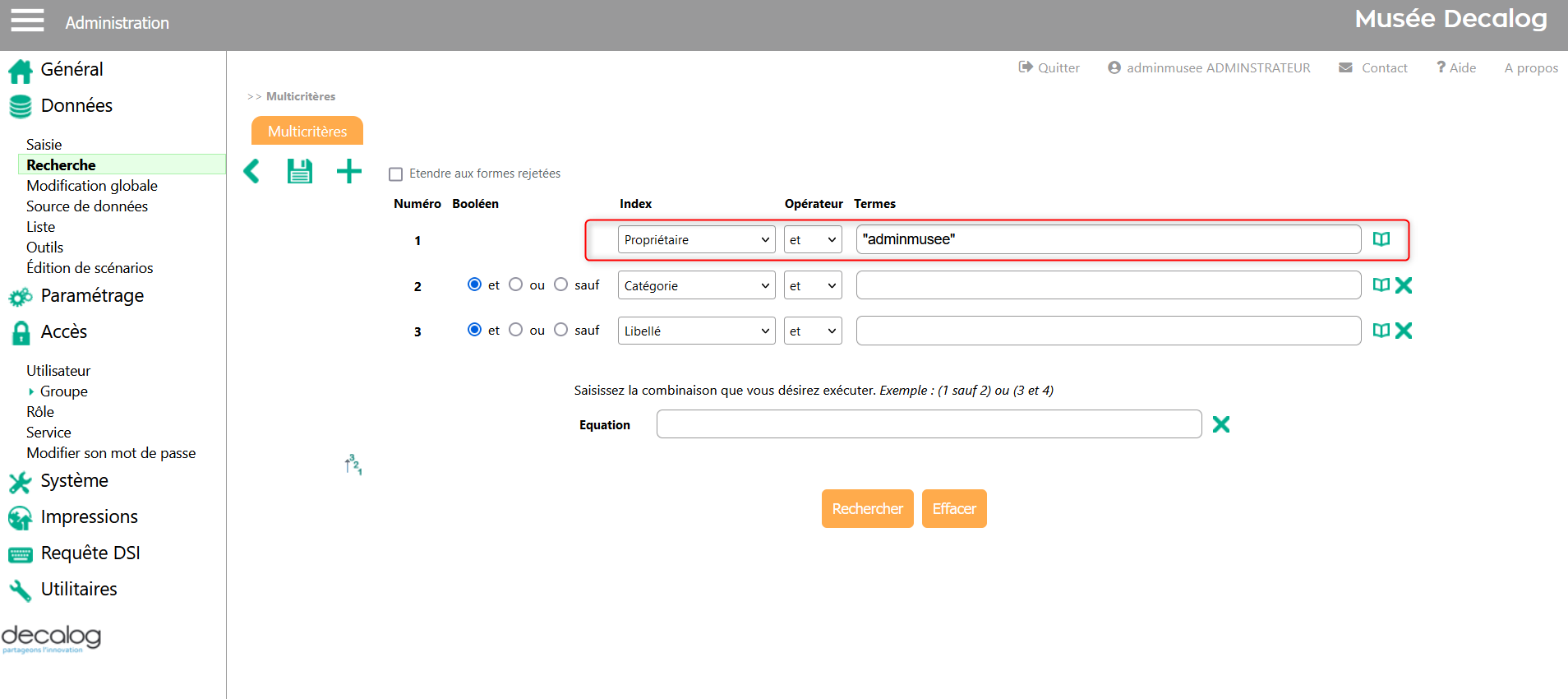Screen dimensions: 1568x699
Task: Open the hamburger menu icon
Action: (x=27, y=20)
